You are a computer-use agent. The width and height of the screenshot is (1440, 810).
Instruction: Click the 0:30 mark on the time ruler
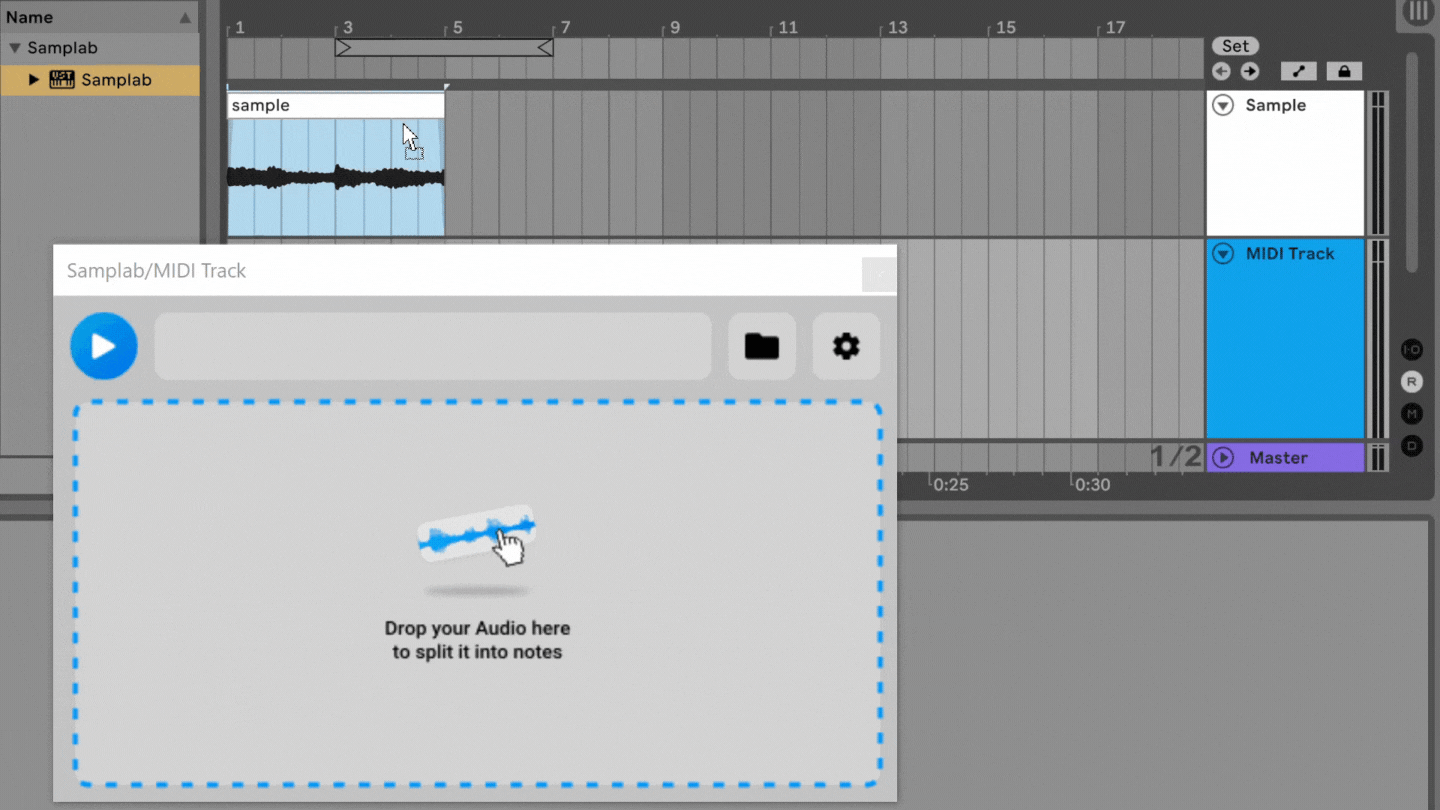(x=1093, y=485)
